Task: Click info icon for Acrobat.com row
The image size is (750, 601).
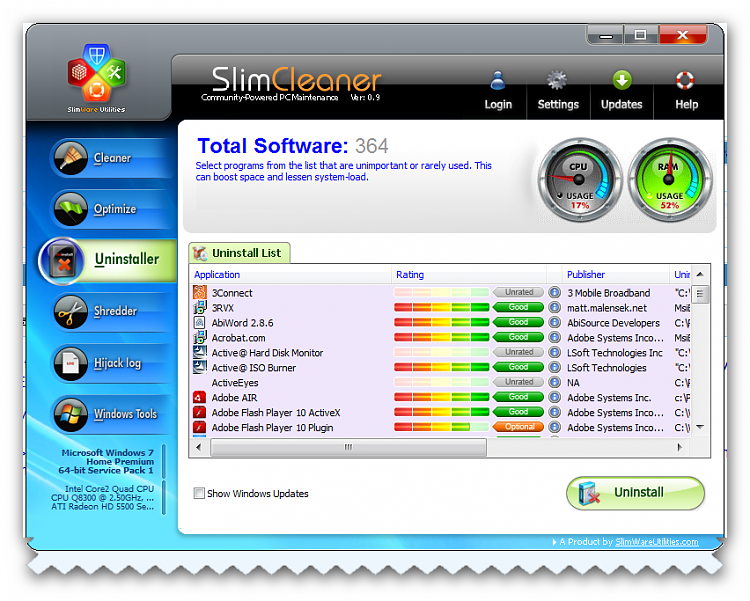Action: 554,337
